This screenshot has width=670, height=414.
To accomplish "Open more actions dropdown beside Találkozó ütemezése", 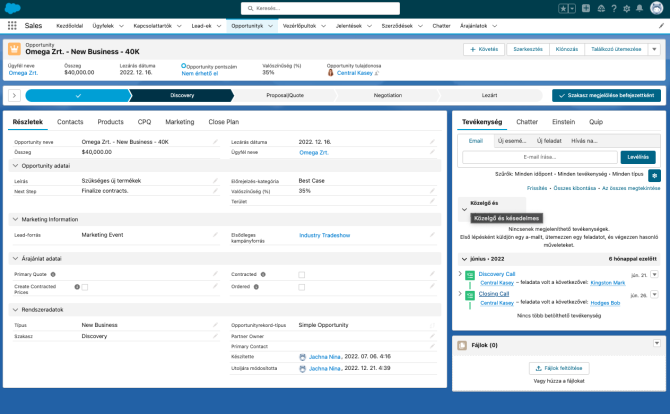I will pos(654,48).
